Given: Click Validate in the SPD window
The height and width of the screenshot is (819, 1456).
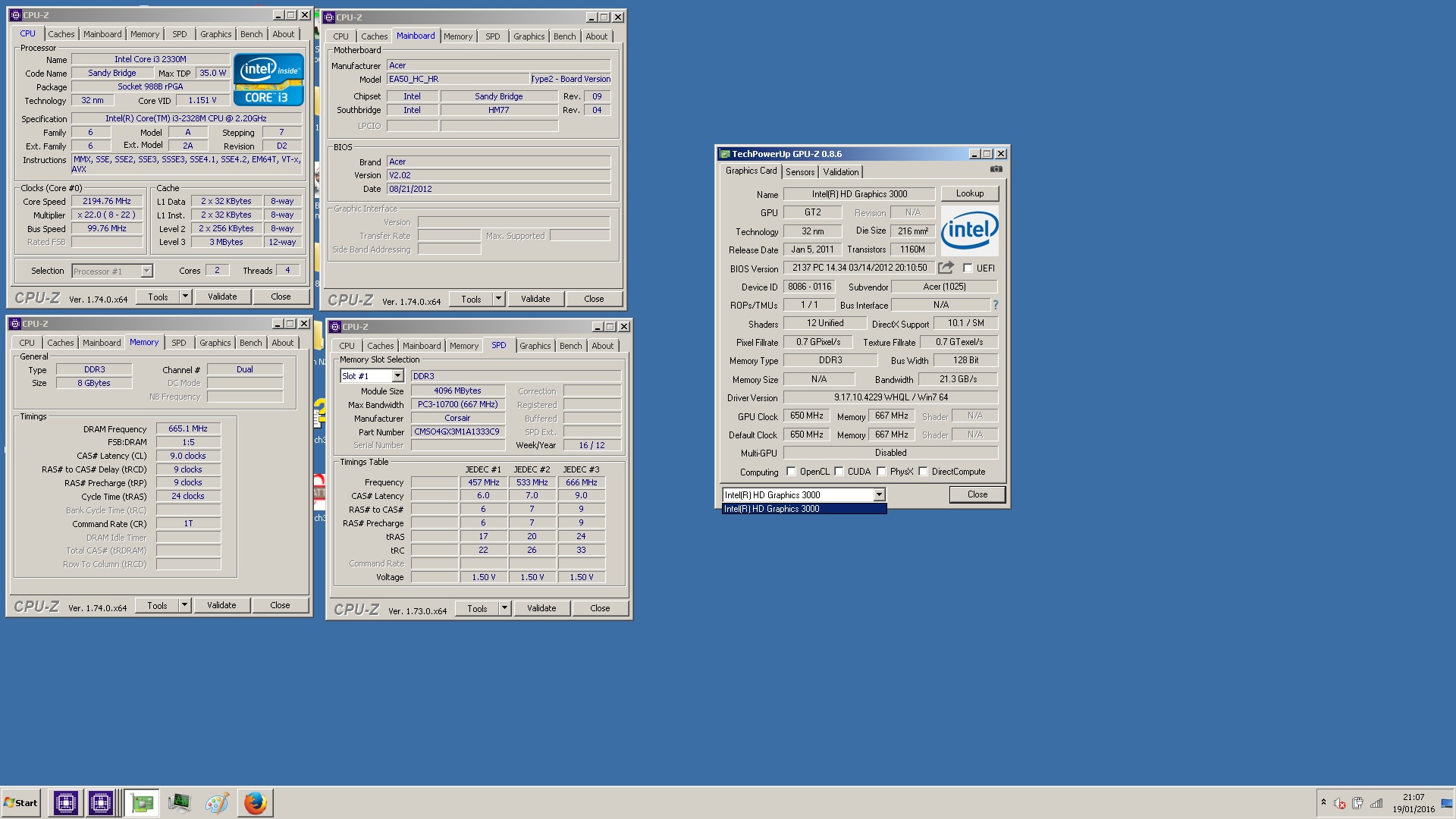Looking at the screenshot, I should click(x=541, y=608).
